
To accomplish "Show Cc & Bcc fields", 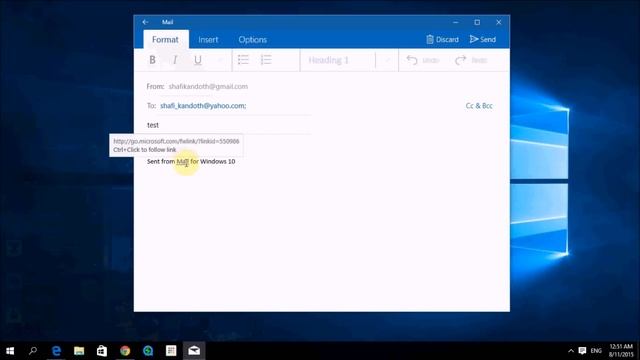I will (x=479, y=106).
